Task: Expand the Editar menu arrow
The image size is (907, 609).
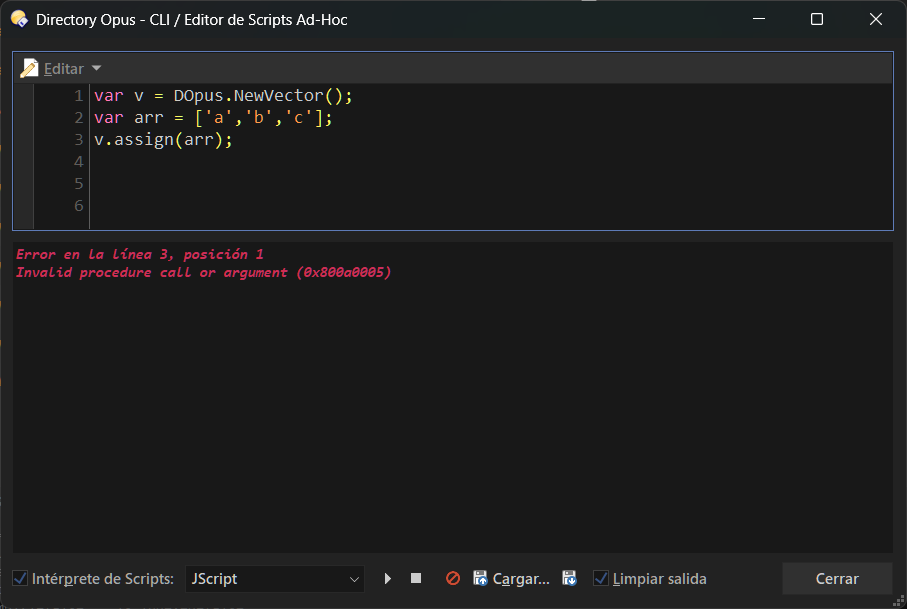Action: click(97, 68)
